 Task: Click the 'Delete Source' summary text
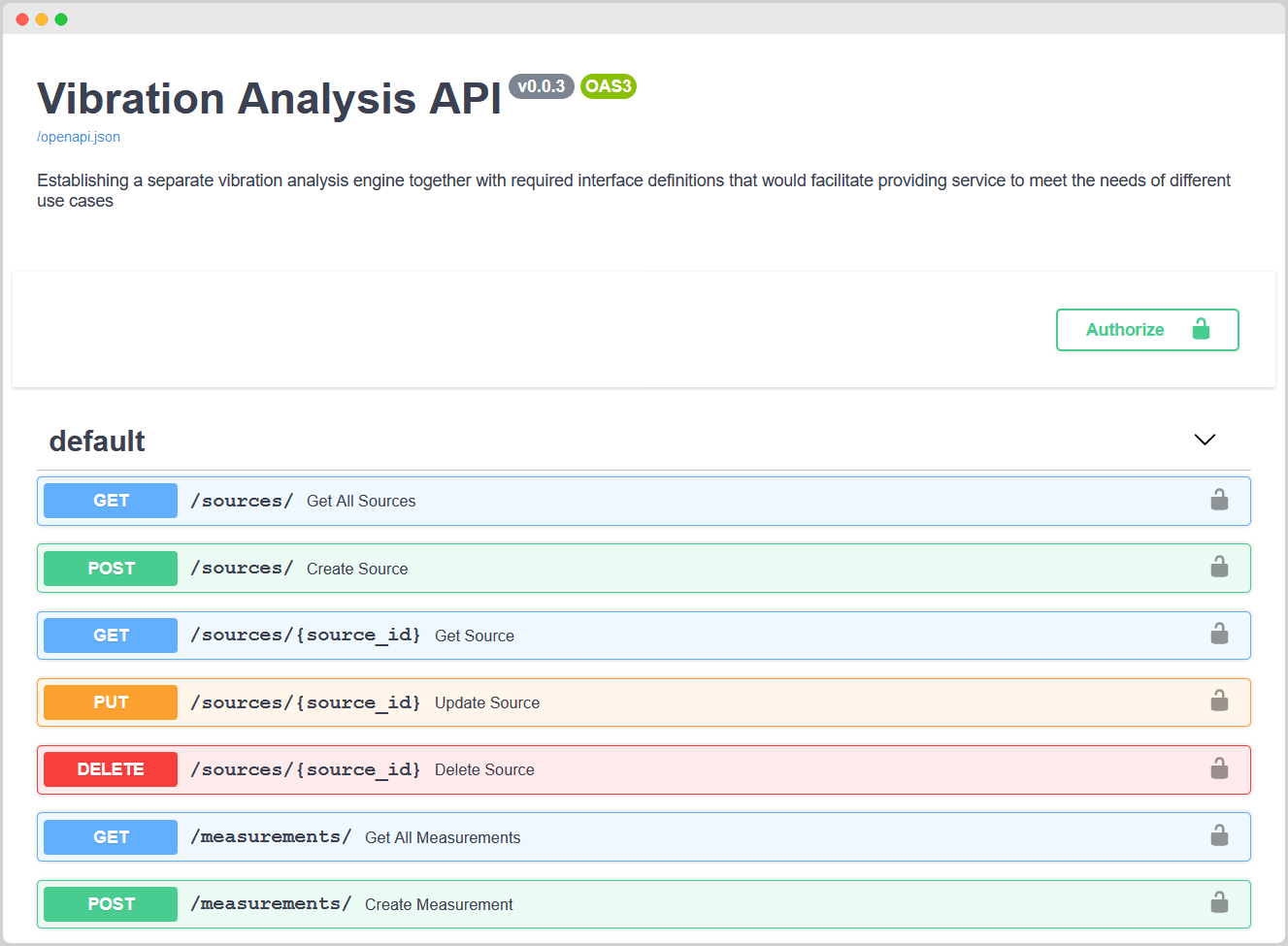pyautogui.click(x=484, y=769)
